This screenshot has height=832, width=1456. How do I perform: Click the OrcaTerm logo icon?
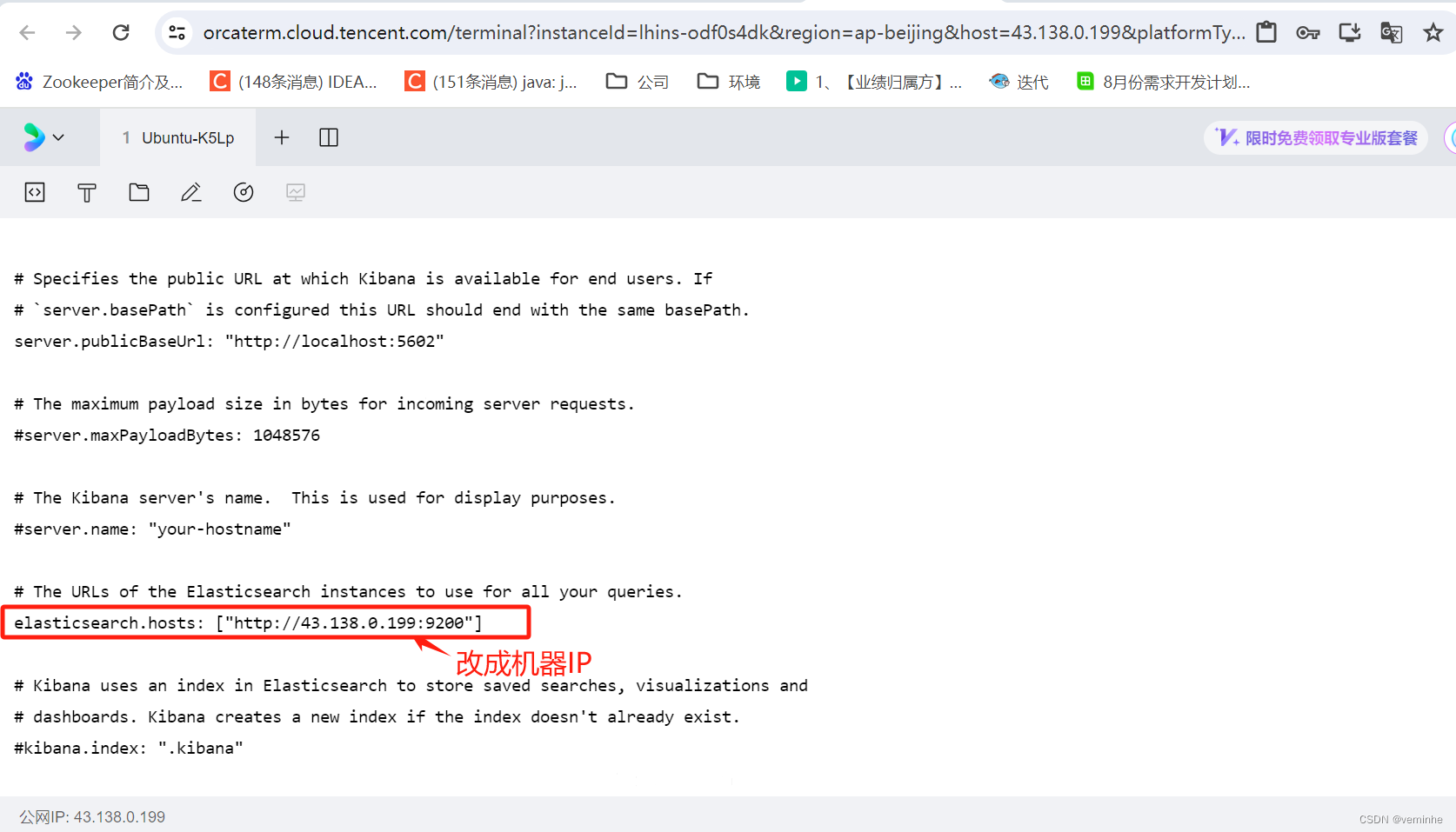tap(33, 136)
